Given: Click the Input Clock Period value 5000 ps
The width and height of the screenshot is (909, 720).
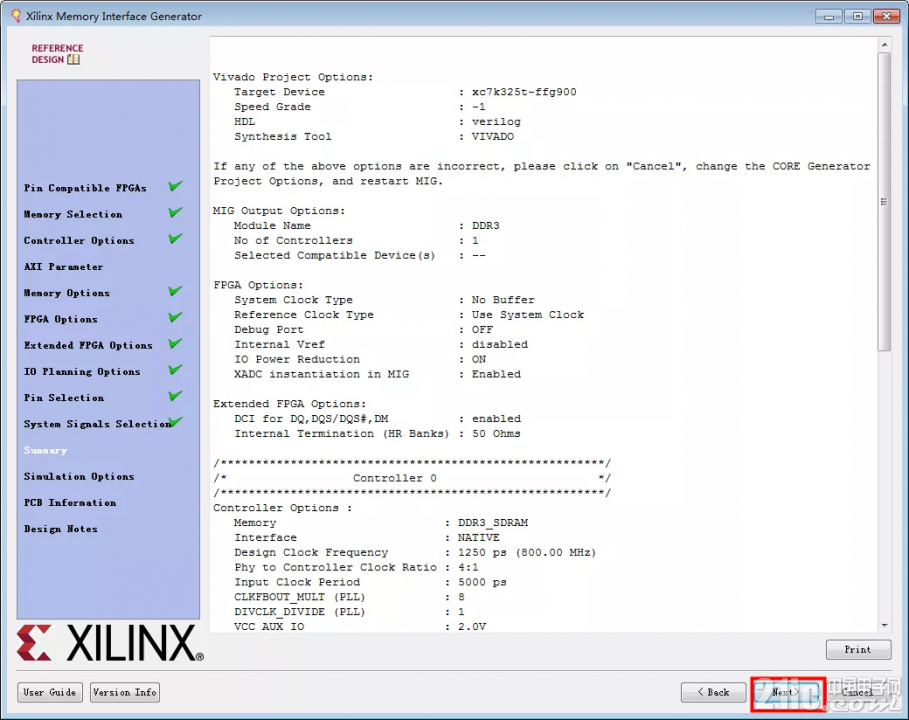Looking at the screenshot, I should point(482,582).
